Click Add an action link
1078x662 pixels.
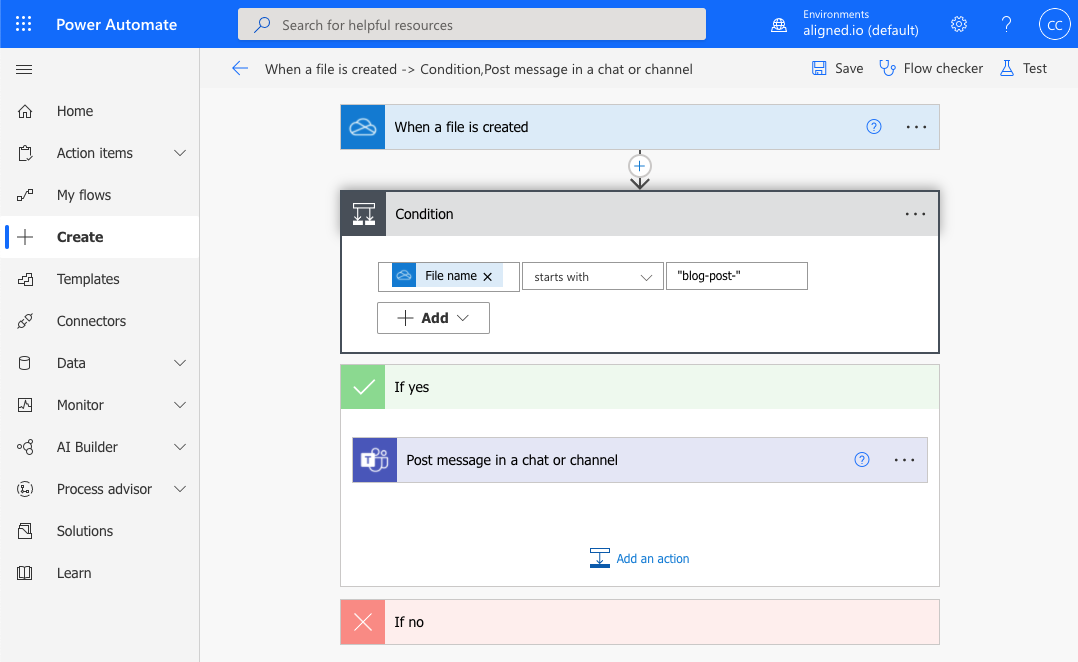639,558
